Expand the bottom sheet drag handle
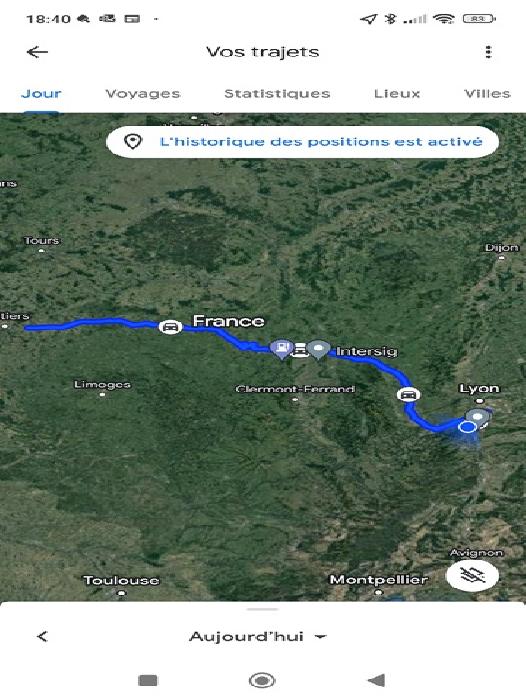Image resolution: width=526 pixels, height=700 pixels. coord(263,609)
